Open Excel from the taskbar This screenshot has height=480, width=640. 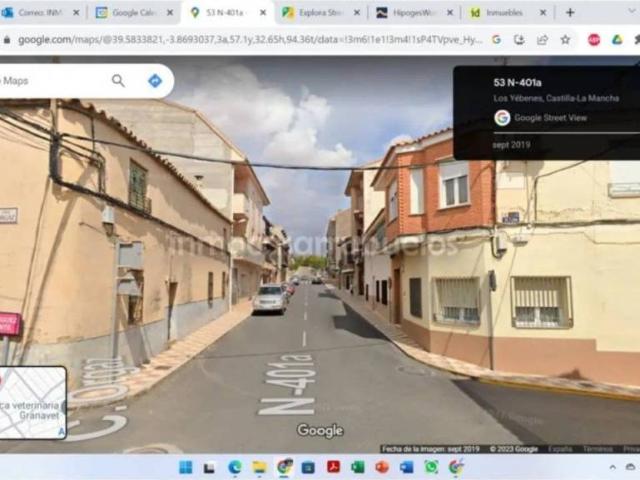click(x=358, y=467)
